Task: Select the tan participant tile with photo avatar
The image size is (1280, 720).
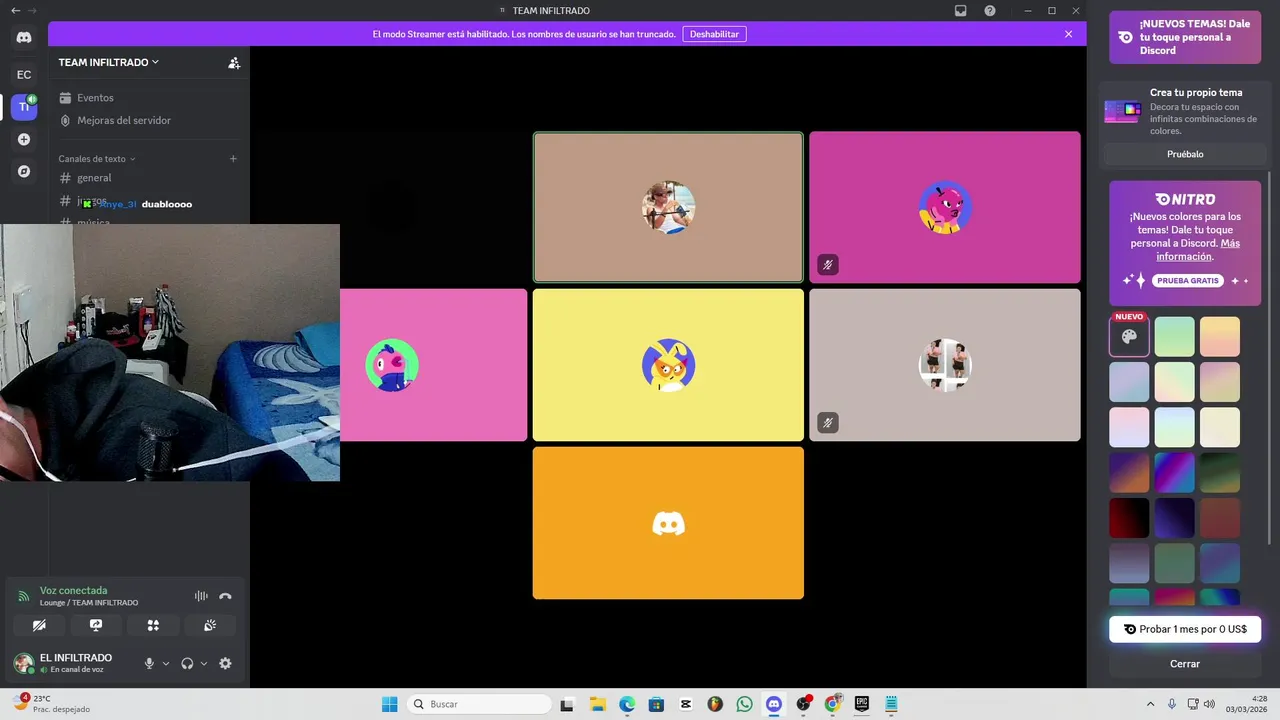Action: (668, 207)
